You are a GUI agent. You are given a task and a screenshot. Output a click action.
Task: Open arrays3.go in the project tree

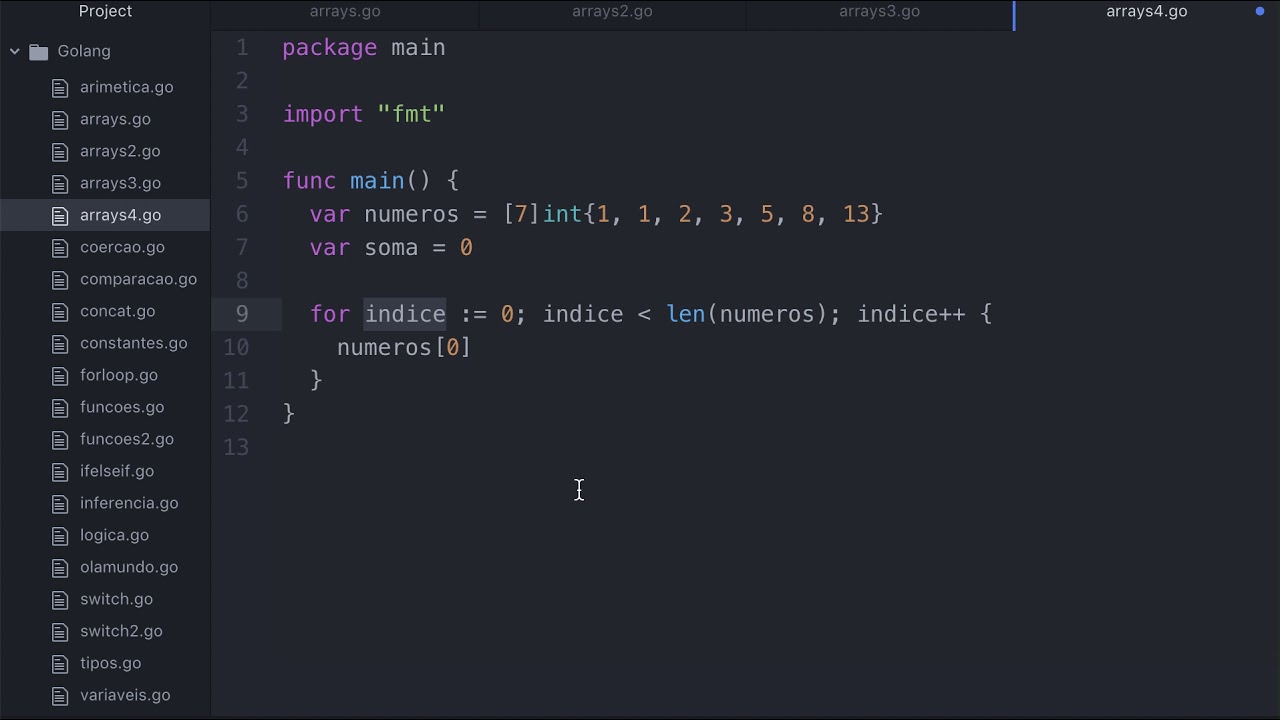pyautogui.click(x=120, y=183)
